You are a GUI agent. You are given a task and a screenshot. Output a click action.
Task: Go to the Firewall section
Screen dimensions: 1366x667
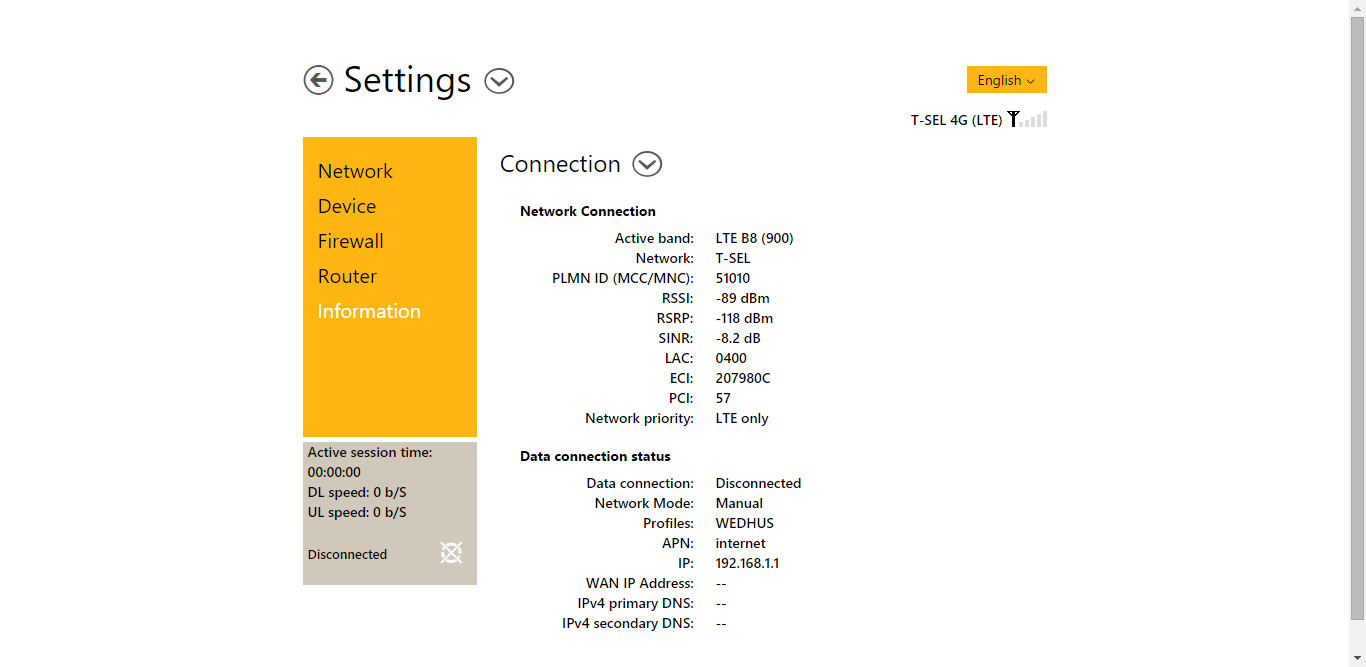click(350, 241)
